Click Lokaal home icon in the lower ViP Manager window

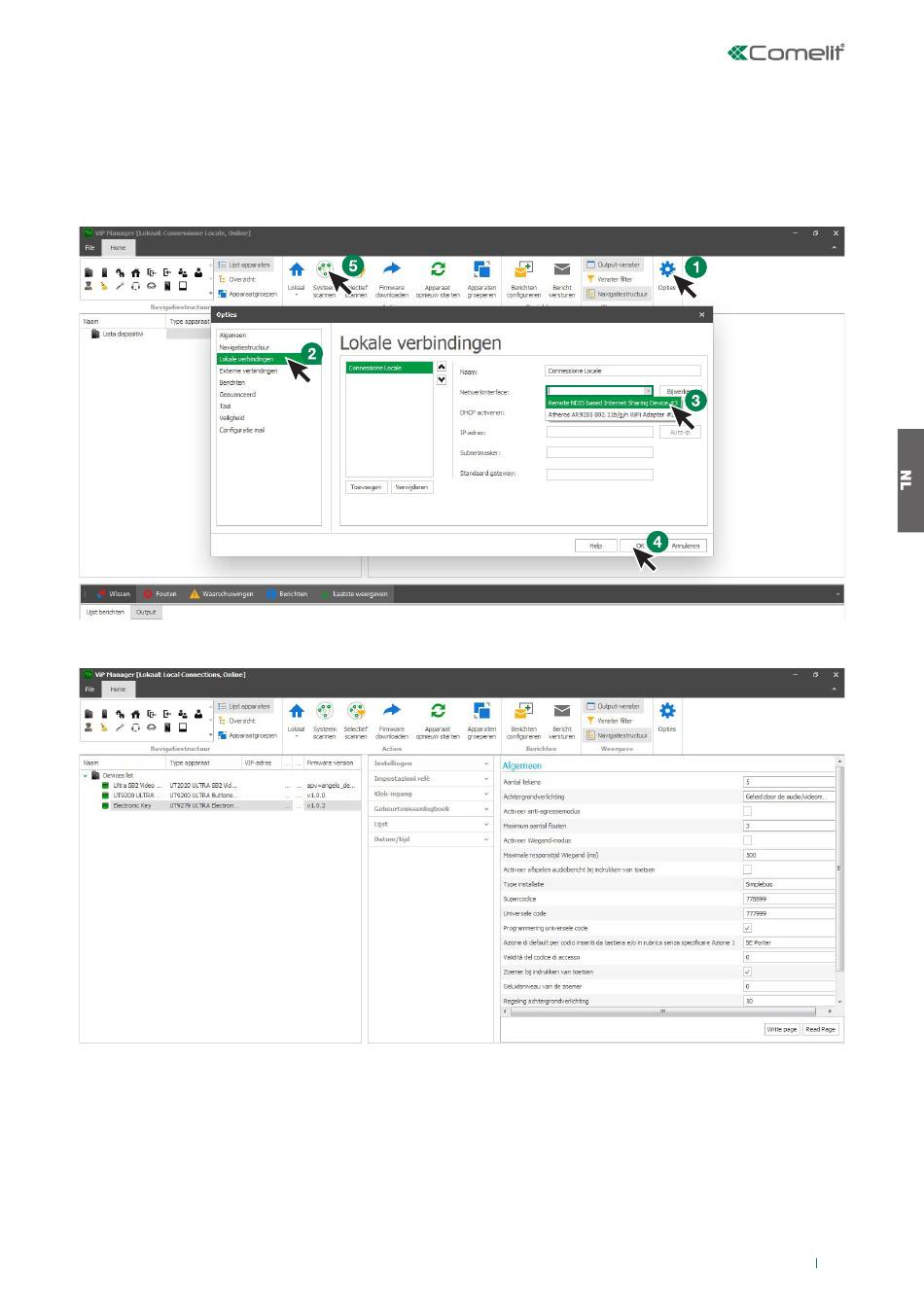[297, 719]
